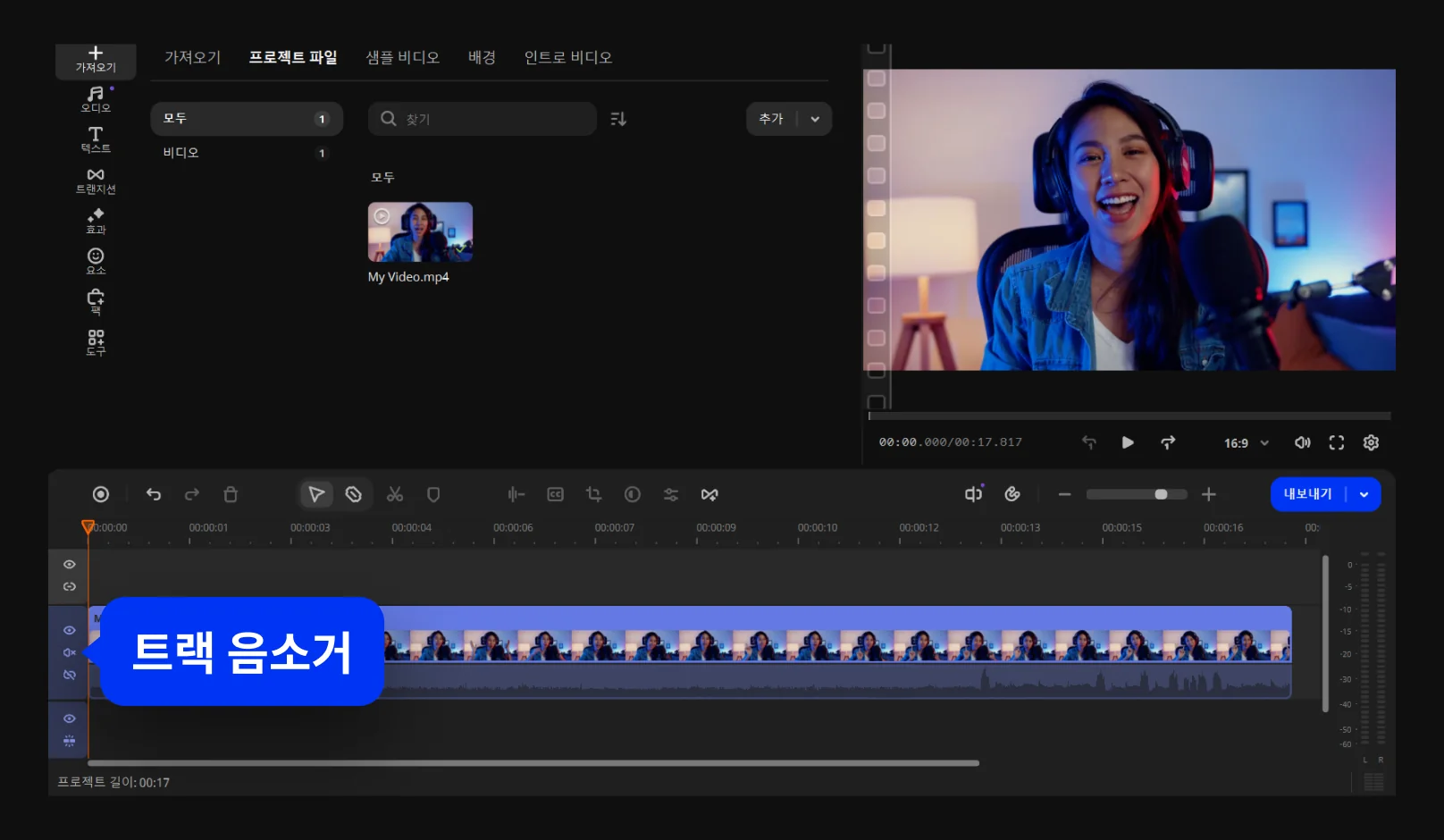Toggle visibility eye on the bottom track
1444x840 pixels.
[x=69, y=718]
